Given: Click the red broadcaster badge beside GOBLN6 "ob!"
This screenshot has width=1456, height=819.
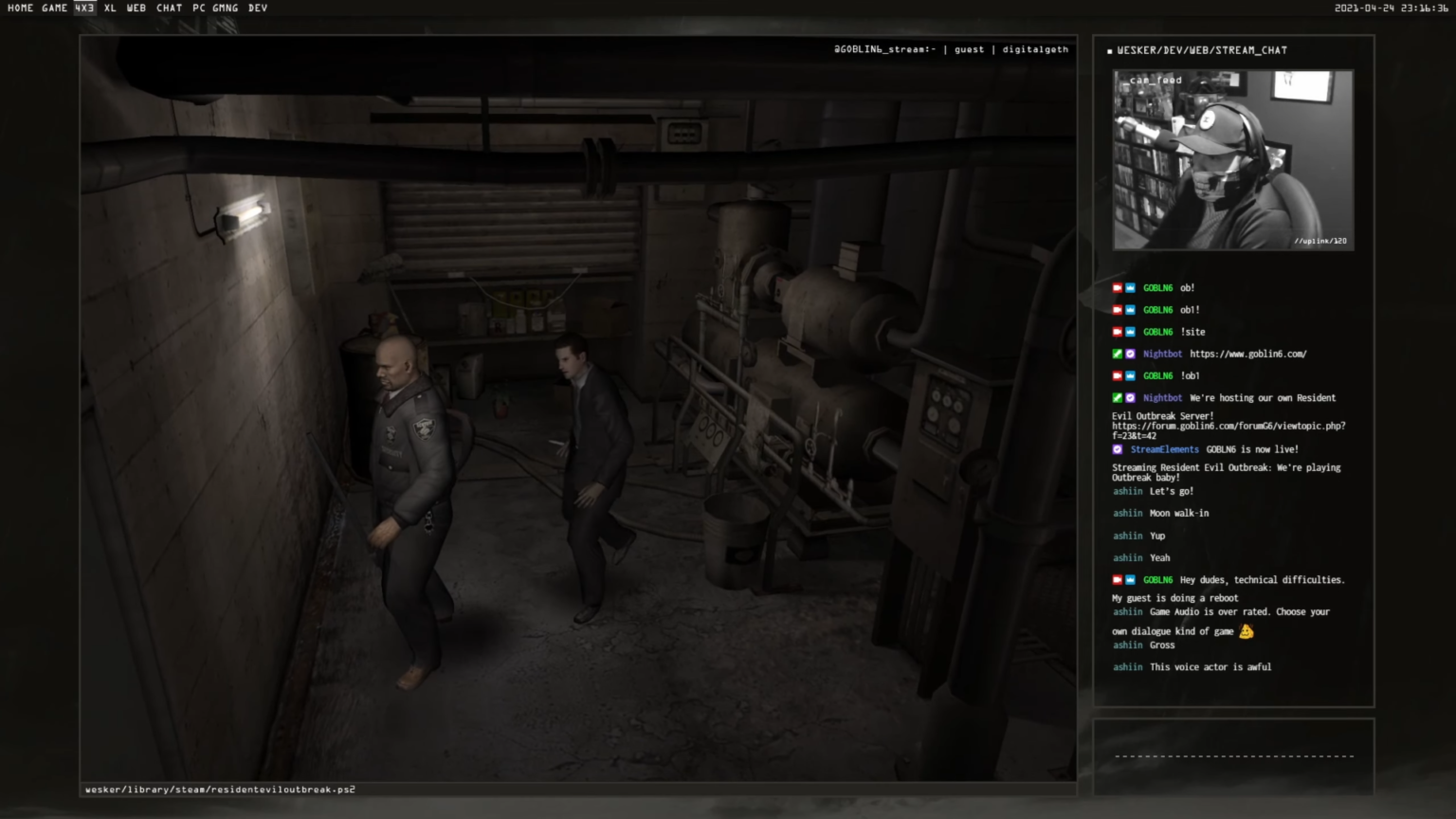Looking at the screenshot, I should [1117, 288].
